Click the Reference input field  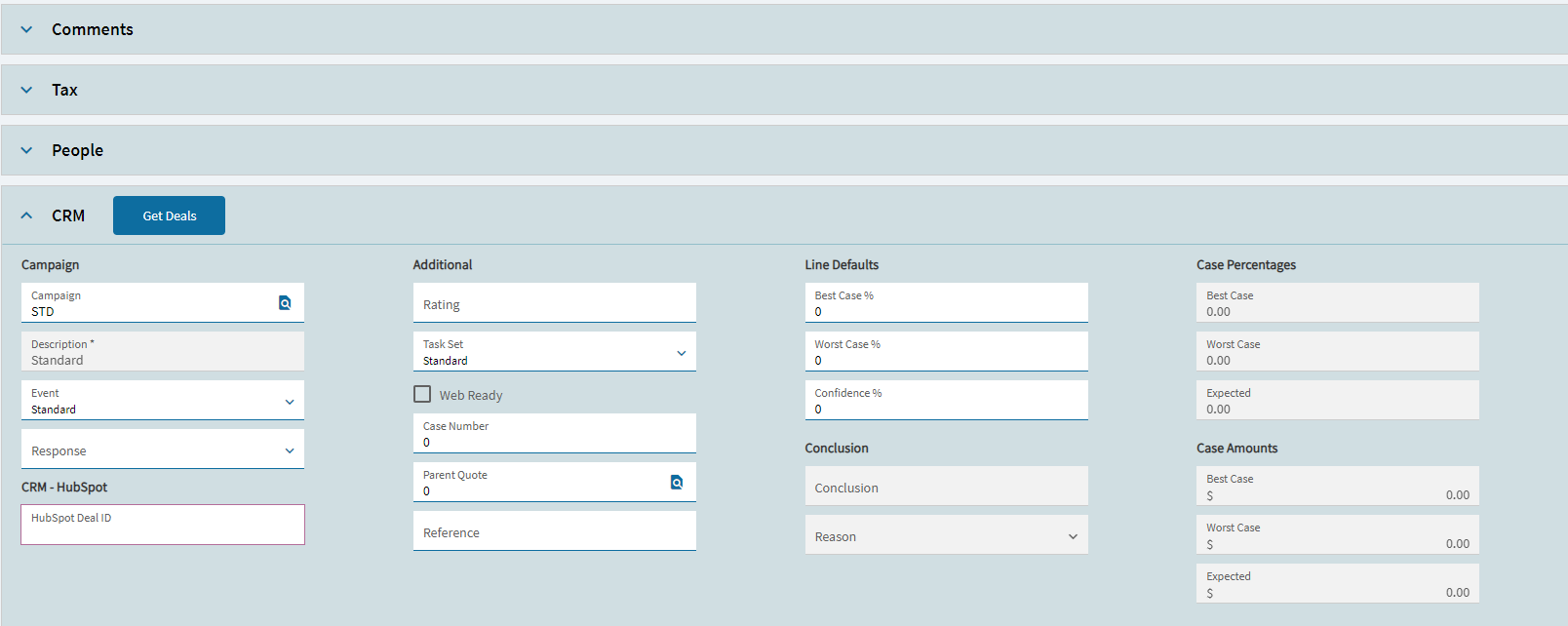pyautogui.click(x=555, y=531)
